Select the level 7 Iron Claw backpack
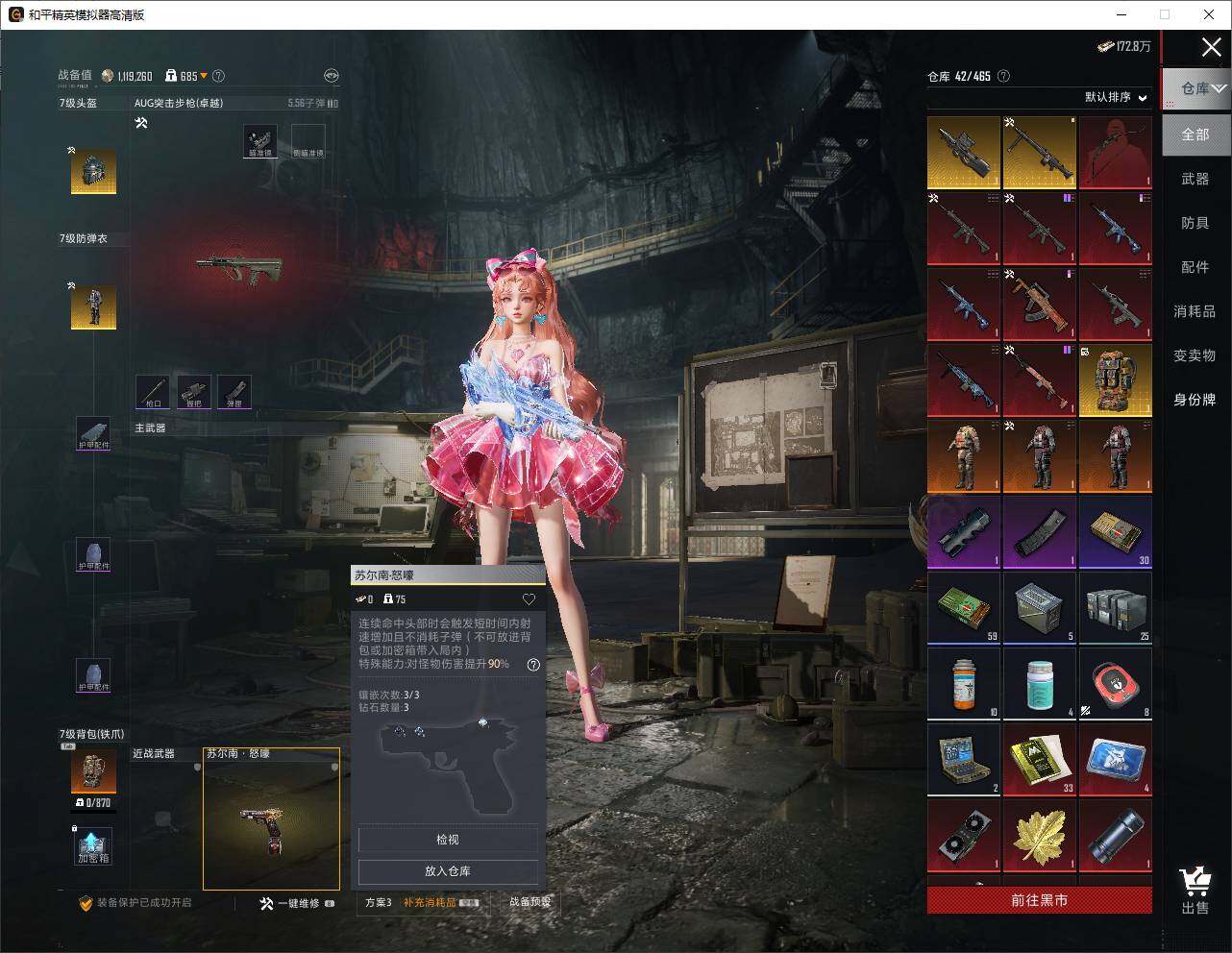Viewport: 1232px width, 953px height. 93,771
